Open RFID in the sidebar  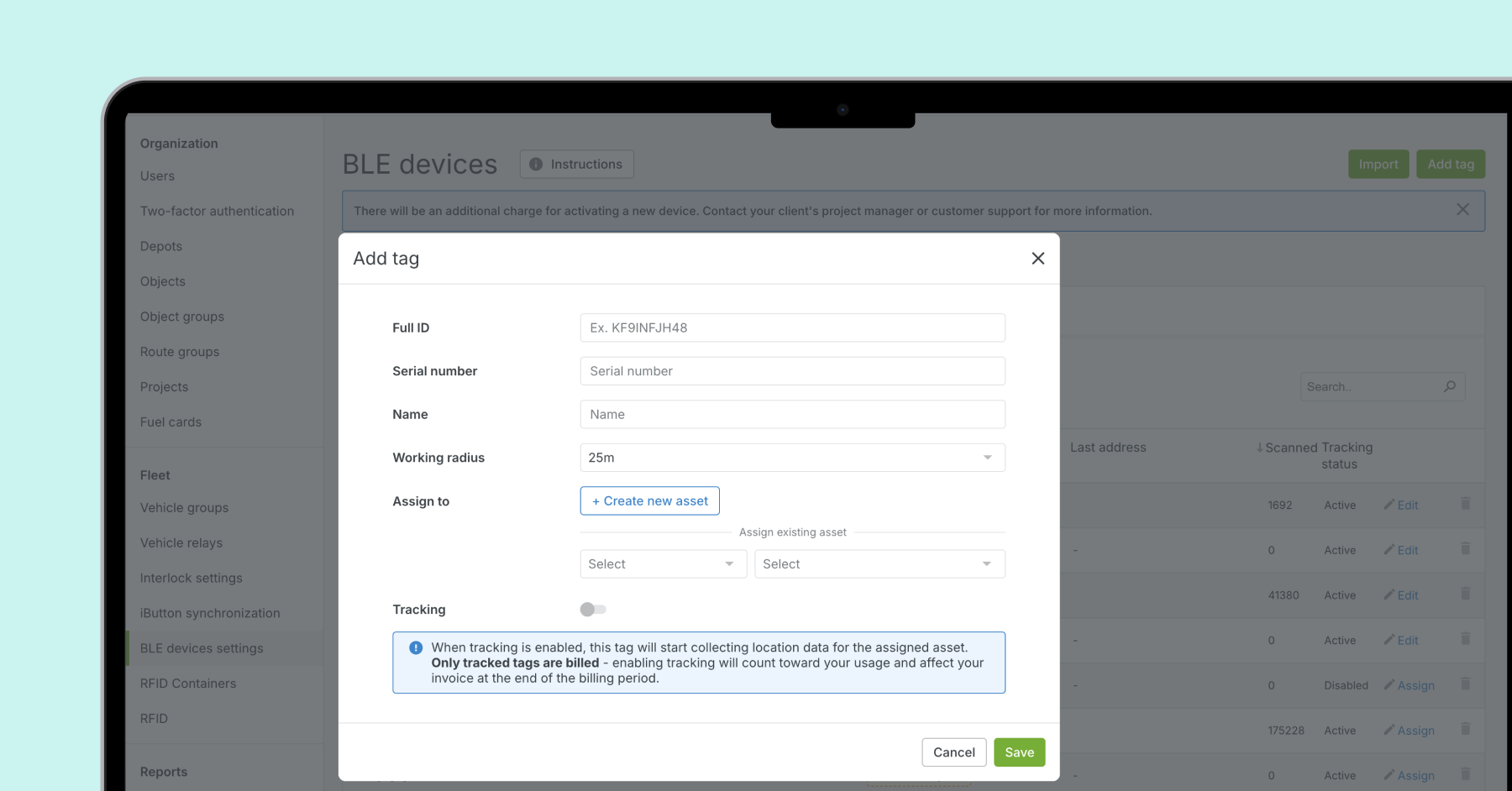click(x=154, y=720)
